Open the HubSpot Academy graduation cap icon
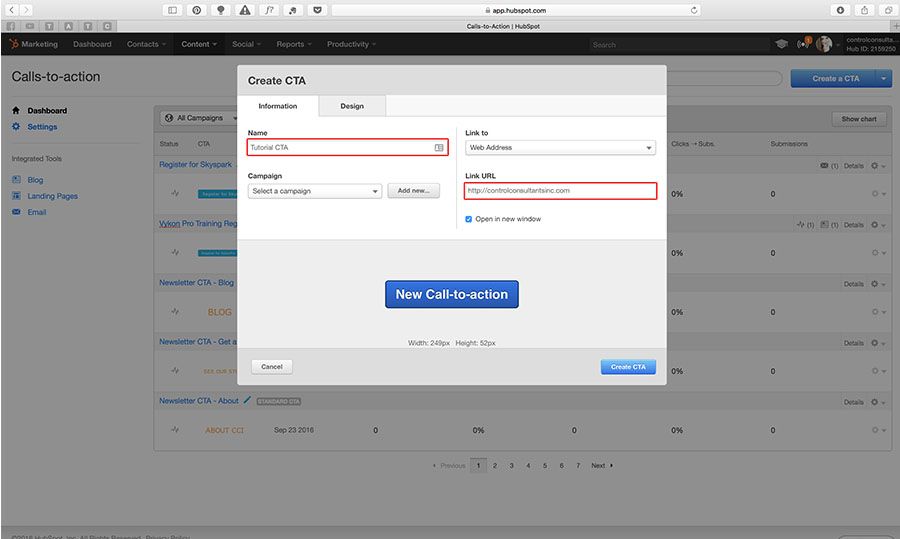The height and width of the screenshot is (539, 900). click(781, 44)
